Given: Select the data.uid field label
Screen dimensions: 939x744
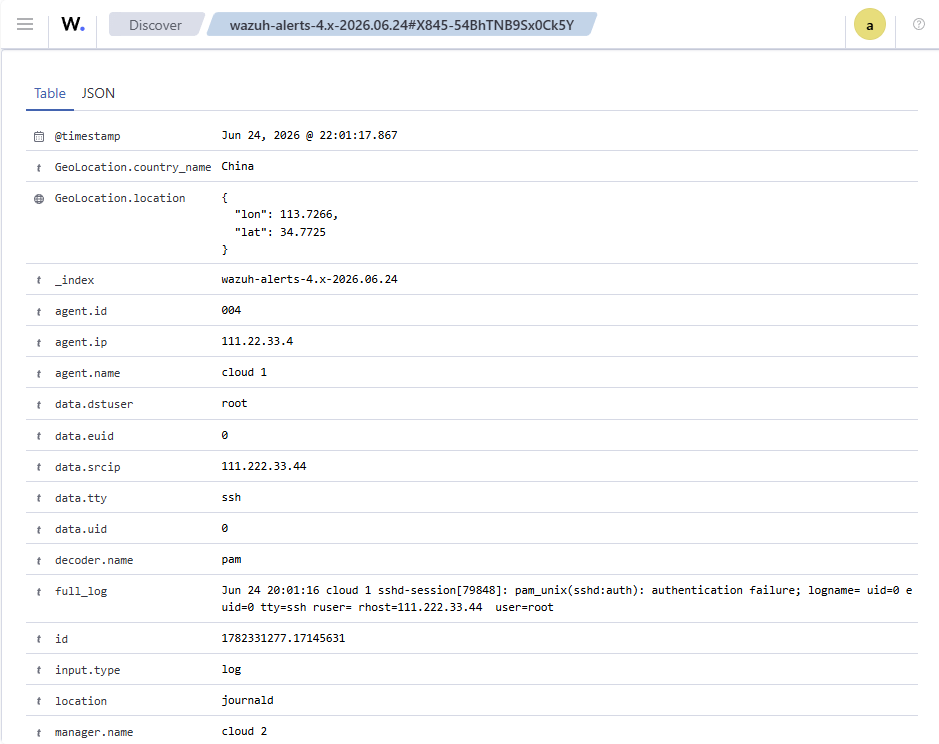Looking at the screenshot, I should pos(81,530).
